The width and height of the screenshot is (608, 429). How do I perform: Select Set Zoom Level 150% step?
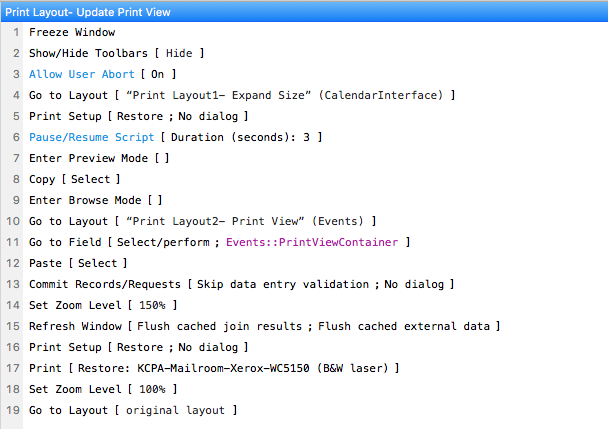103,305
